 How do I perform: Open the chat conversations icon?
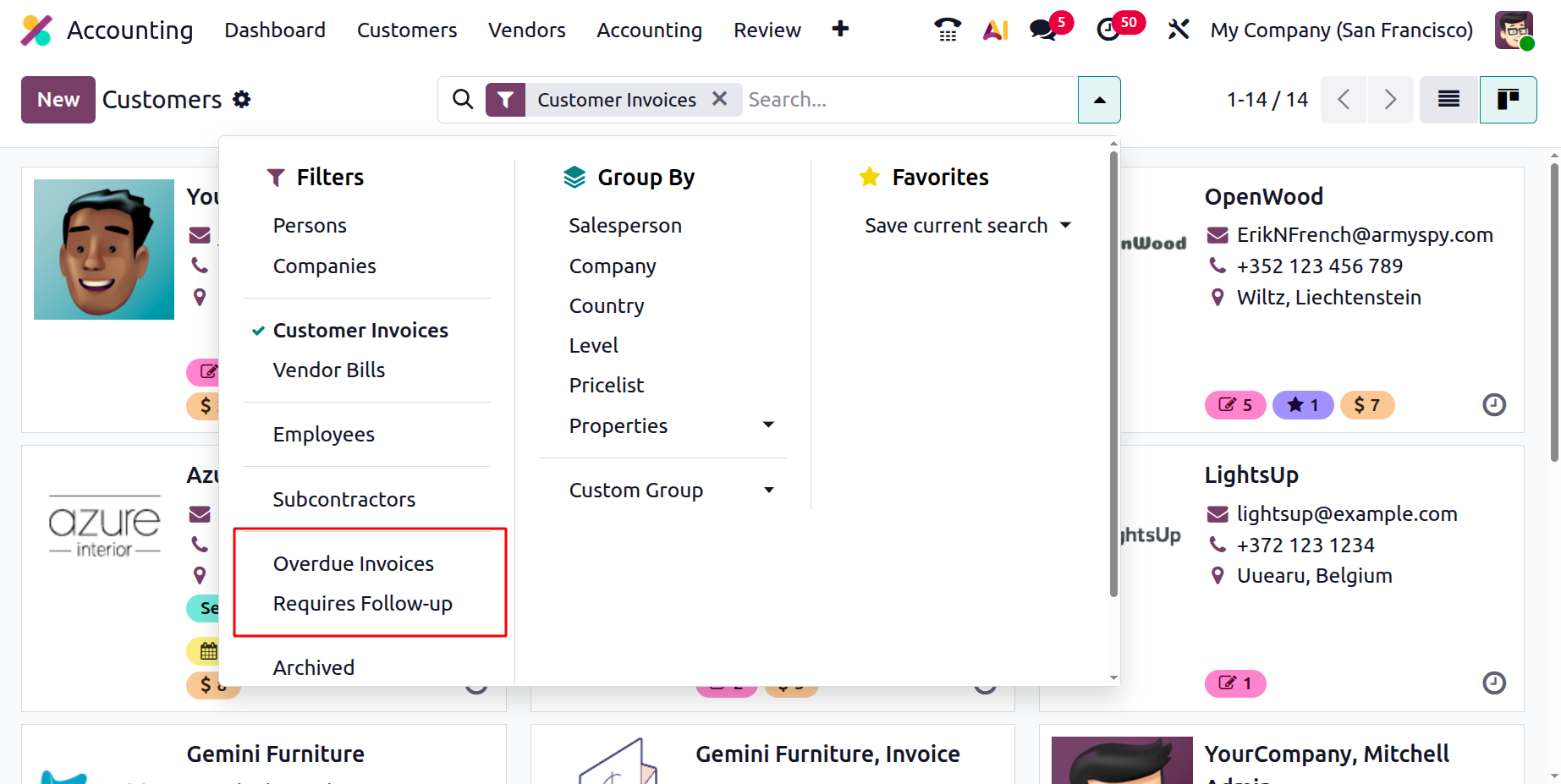(1043, 30)
